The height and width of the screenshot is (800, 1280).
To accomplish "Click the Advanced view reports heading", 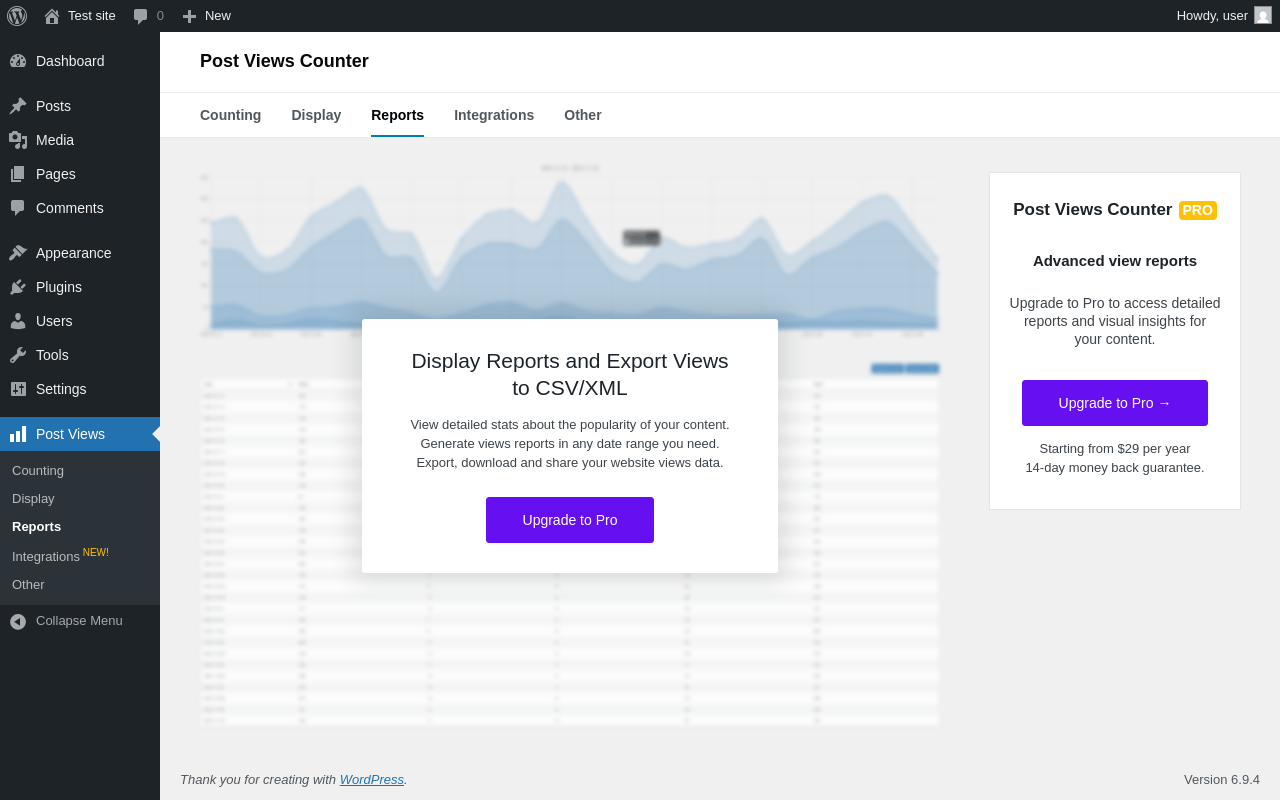I will (1115, 261).
